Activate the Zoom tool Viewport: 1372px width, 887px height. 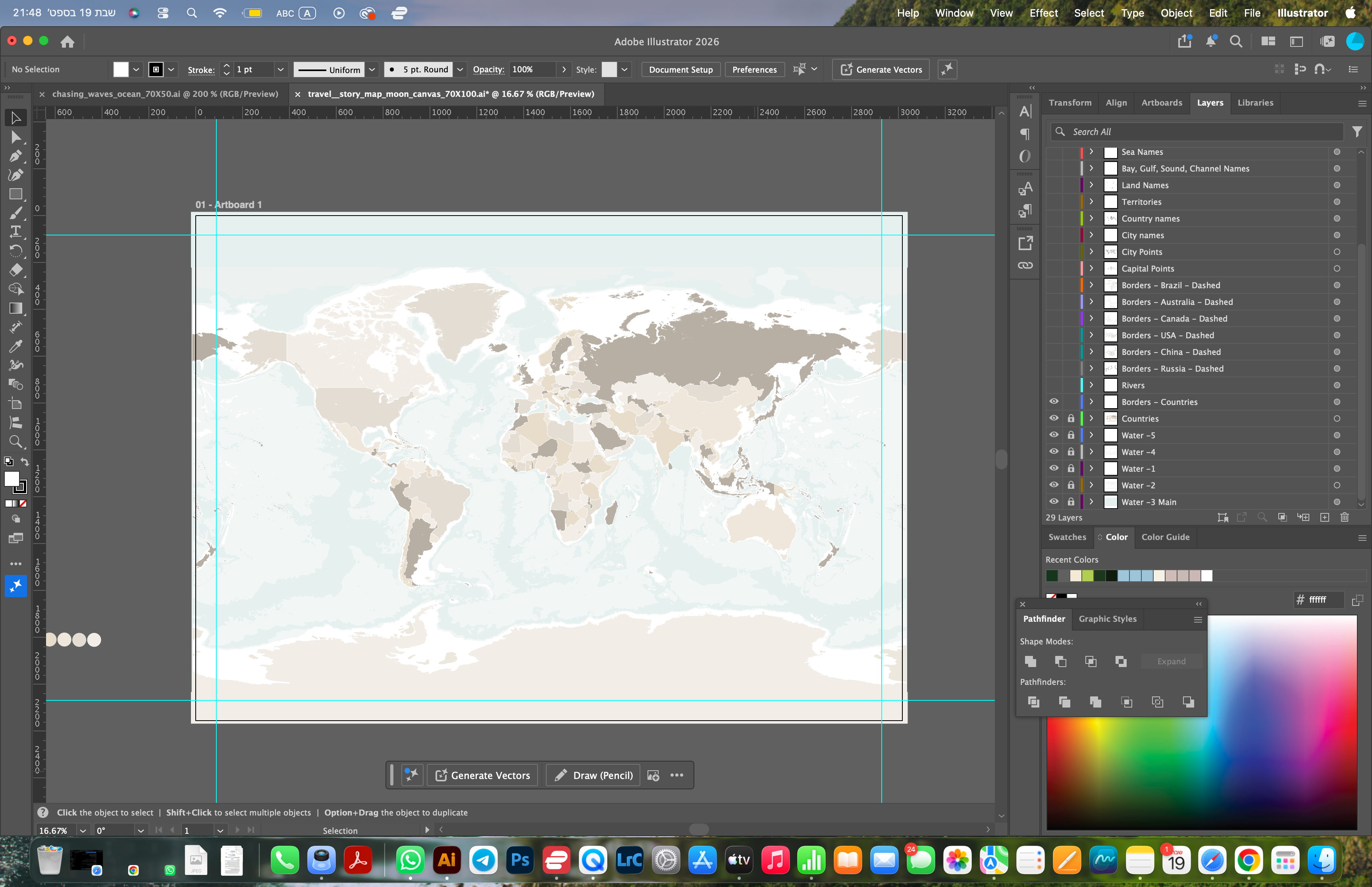tap(15, 442)
